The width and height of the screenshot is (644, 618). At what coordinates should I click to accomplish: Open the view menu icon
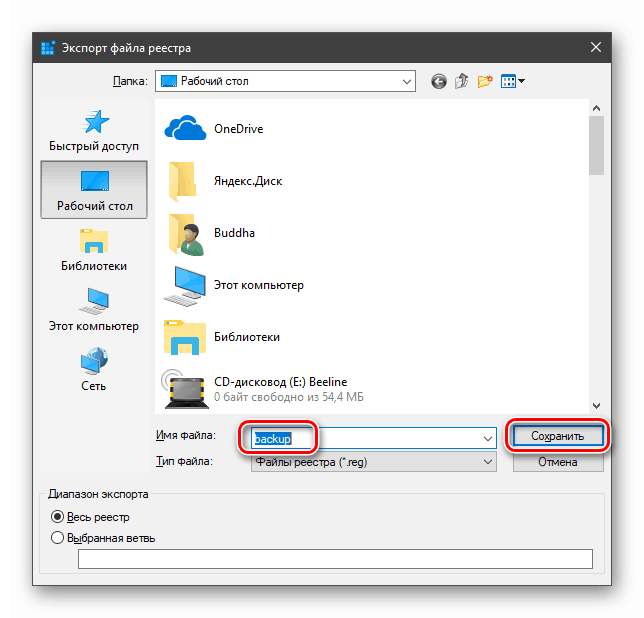click(513, 81)
